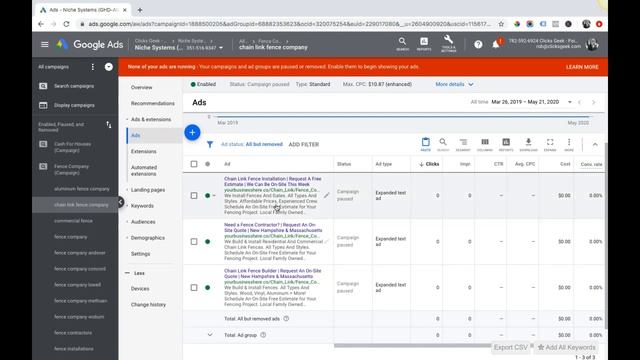Select aluminum fence company ad group
640x360 pixels.
click(x=82, y=189)
